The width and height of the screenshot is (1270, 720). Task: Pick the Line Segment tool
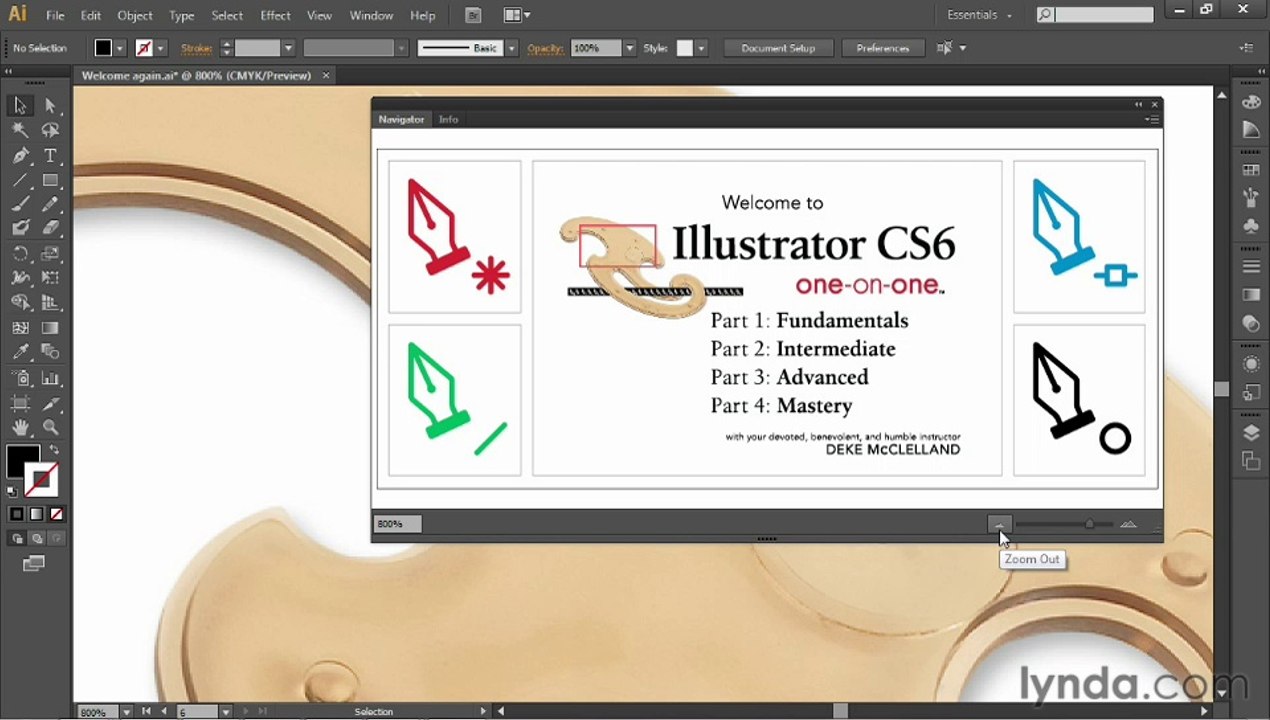coord(20,181)
